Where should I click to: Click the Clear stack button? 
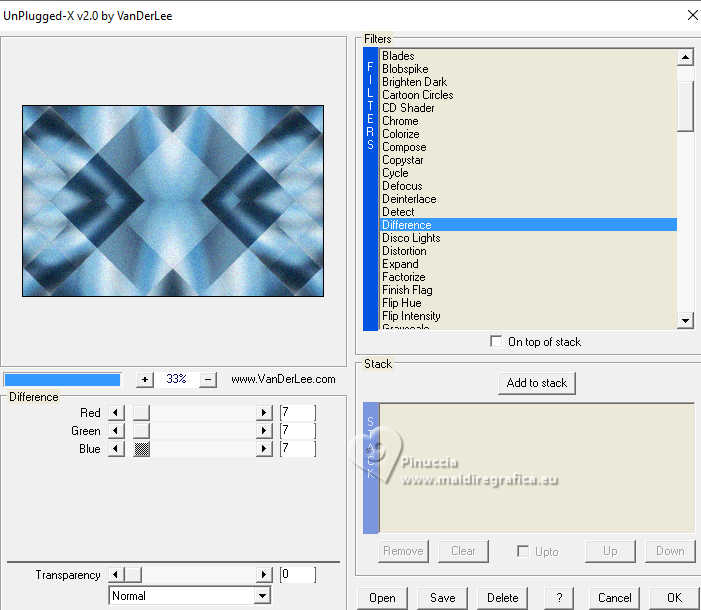click(x=463, y=551)
